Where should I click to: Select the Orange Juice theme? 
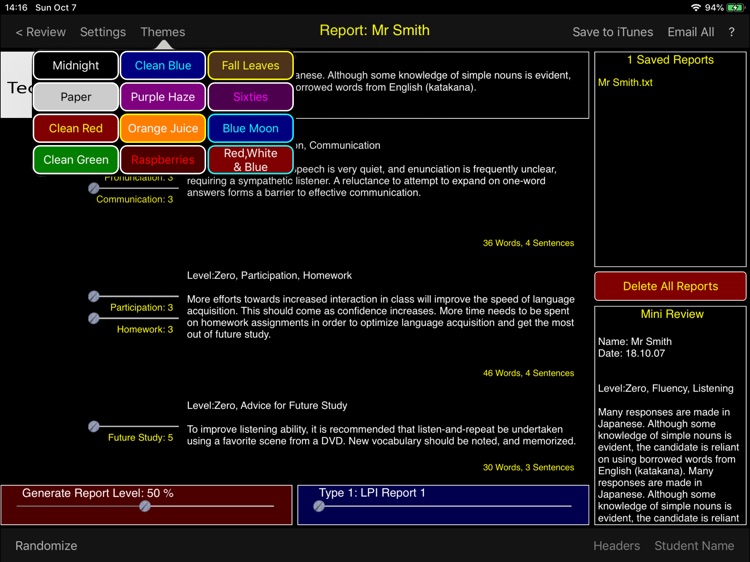[163, 128]
